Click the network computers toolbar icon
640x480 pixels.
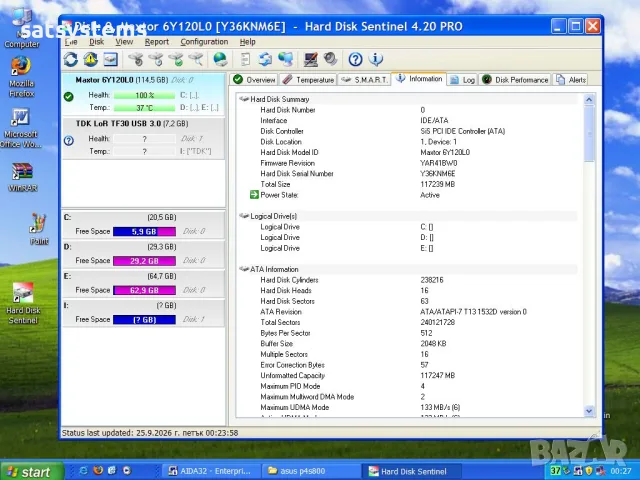point(285,60)
